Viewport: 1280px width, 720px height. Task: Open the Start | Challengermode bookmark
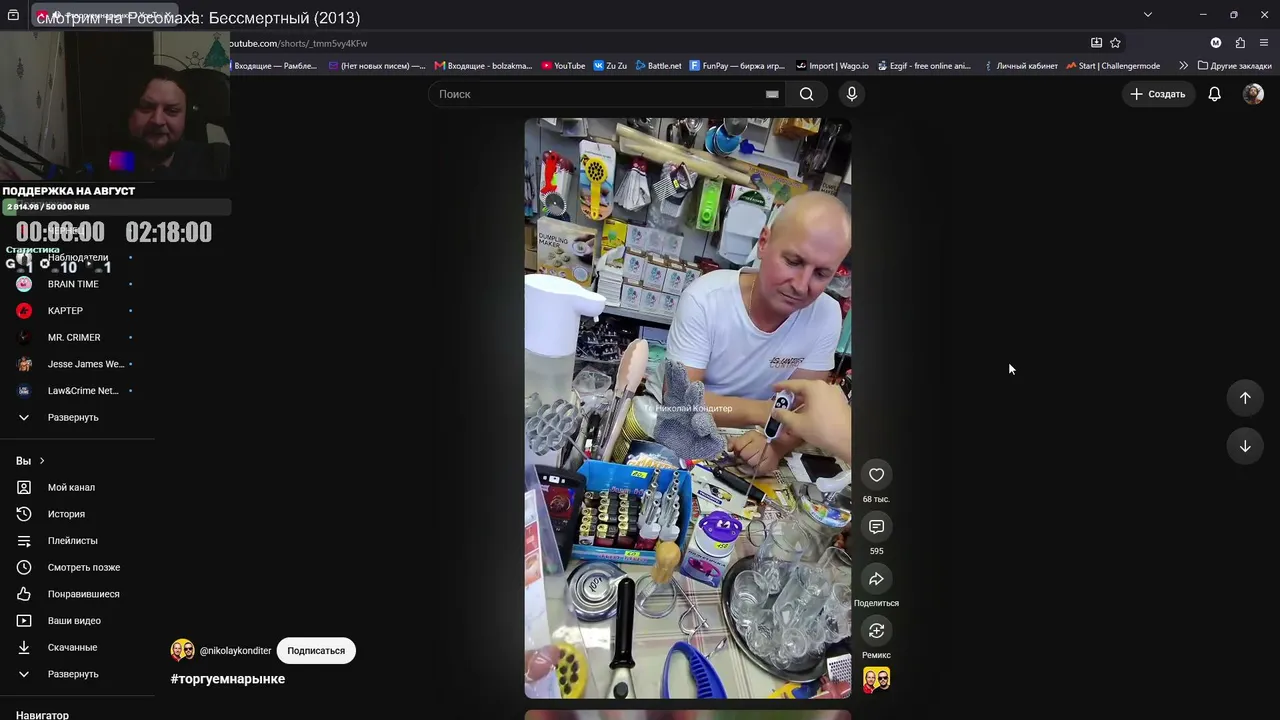coord(1113,66)
